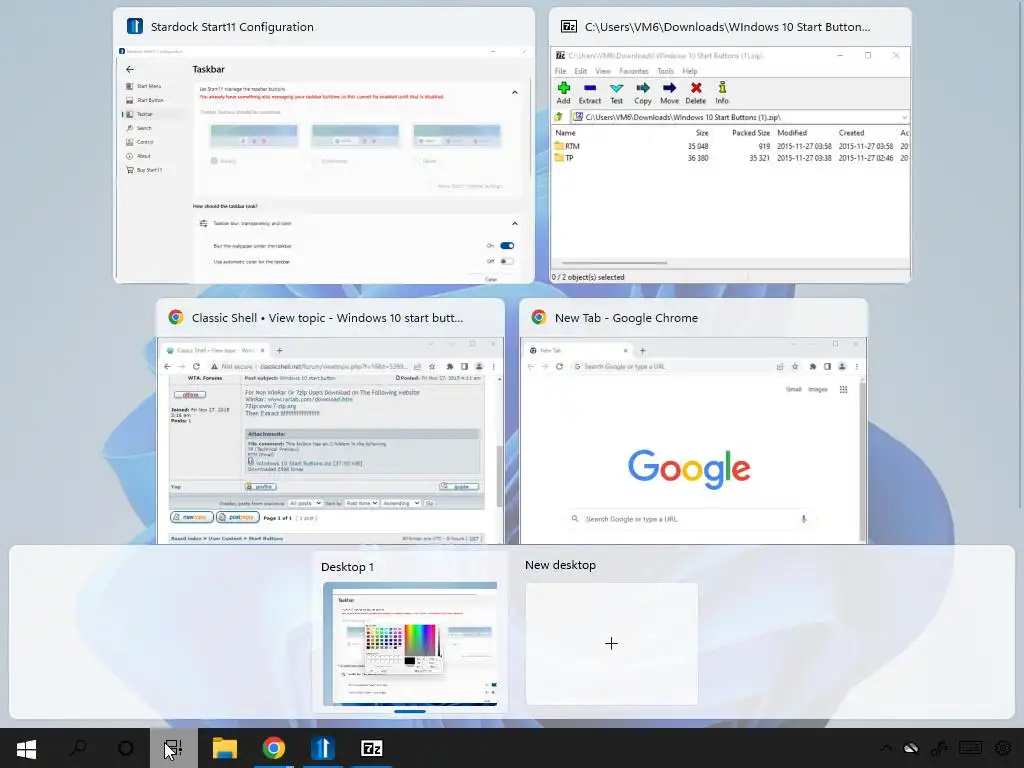Turn off blur wallpaper under taskbar toggle
Image resolution: width=1024 pixels, height=768 pixels.
coord(507,246)
